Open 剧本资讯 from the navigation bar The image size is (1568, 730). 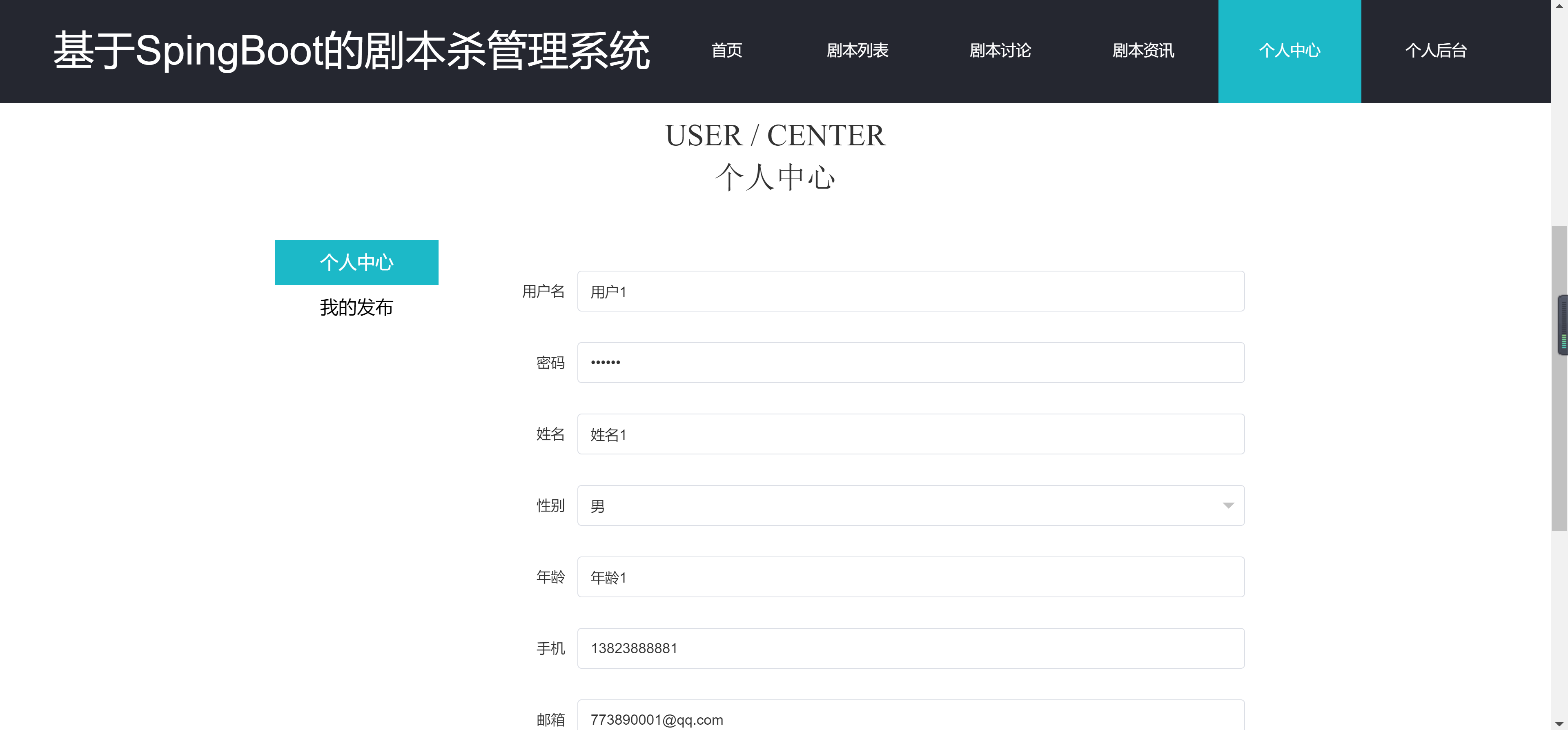1143,51
